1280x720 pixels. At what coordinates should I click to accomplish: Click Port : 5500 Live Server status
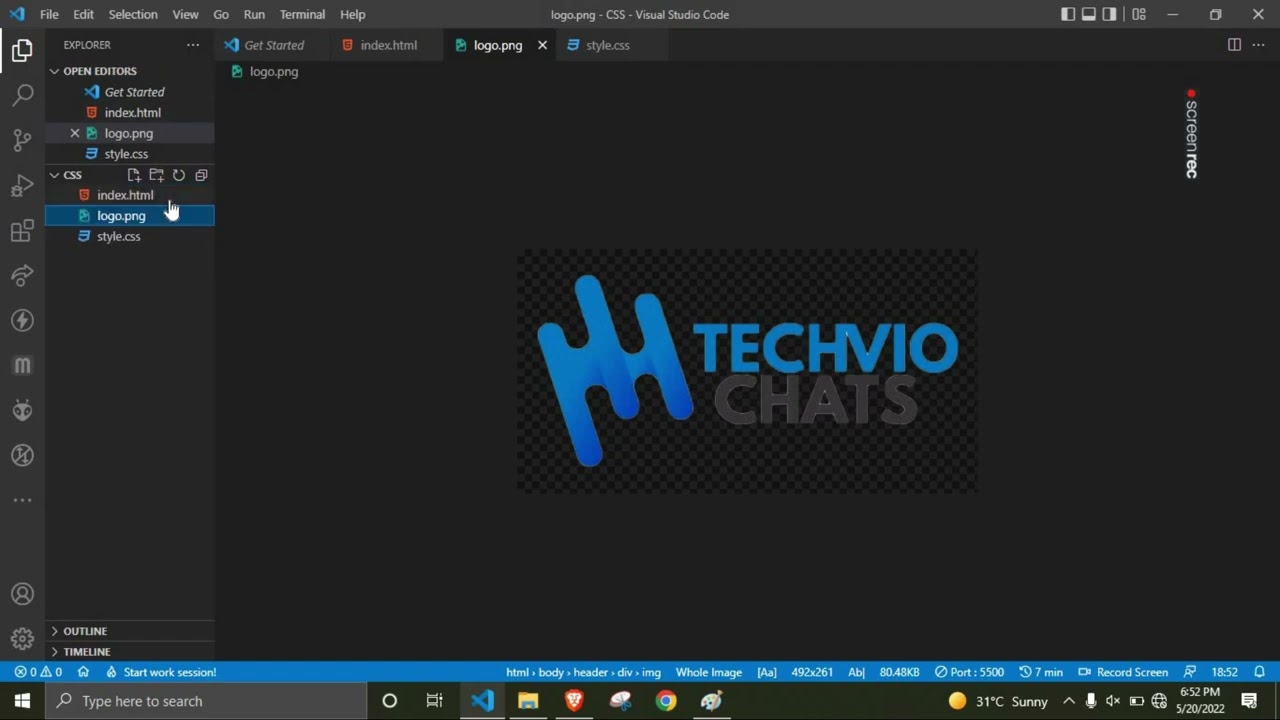pos(969,672)
